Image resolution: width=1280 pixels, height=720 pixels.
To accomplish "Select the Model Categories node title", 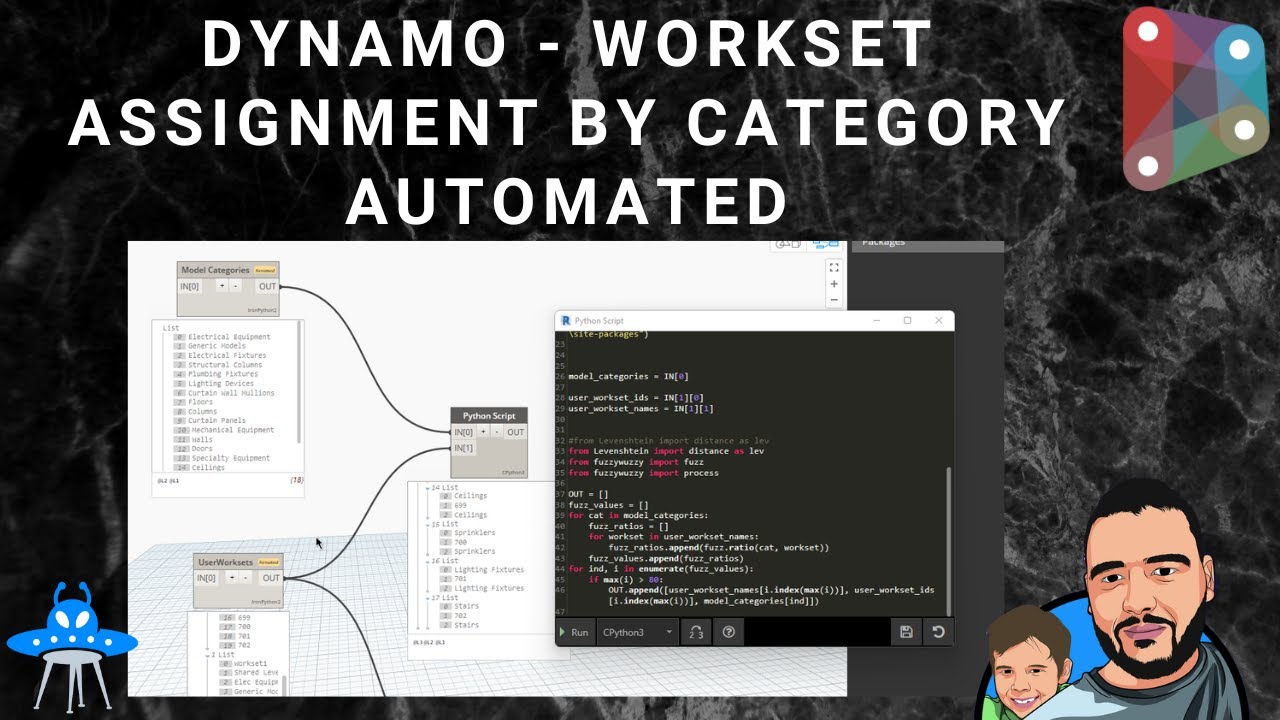I will (215, 270).
